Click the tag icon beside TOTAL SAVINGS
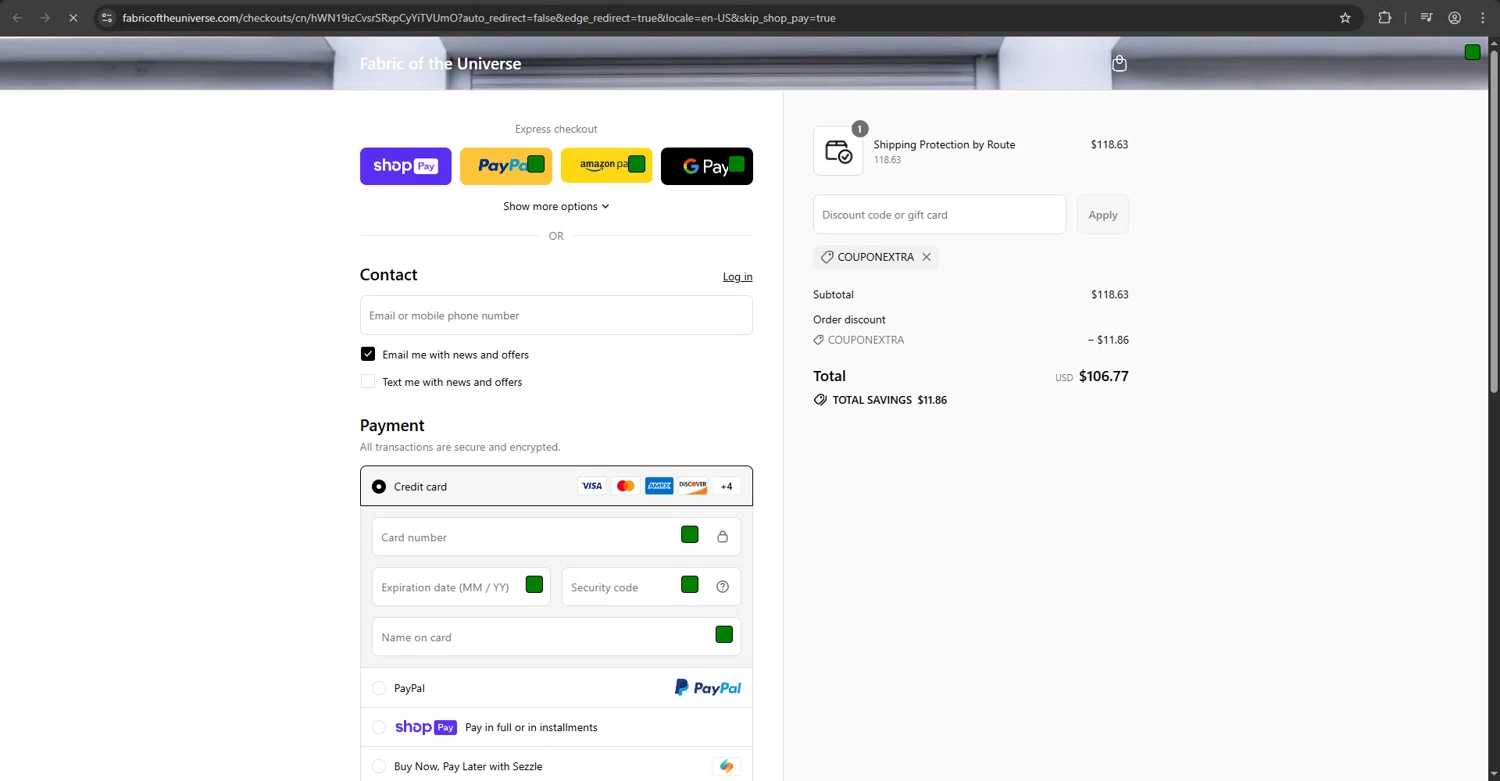 [x=821, y=400]
